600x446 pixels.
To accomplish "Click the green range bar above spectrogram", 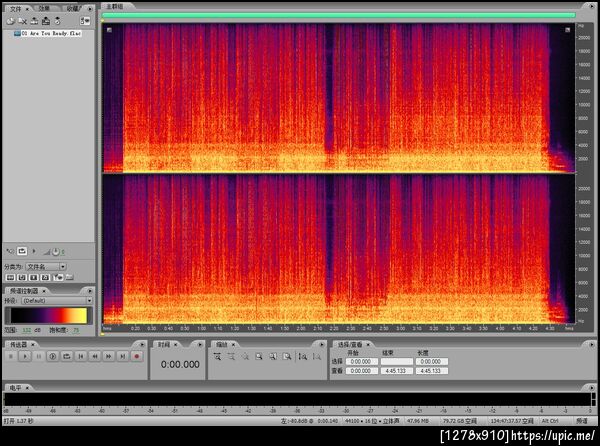I will click(x=339, y=15).
